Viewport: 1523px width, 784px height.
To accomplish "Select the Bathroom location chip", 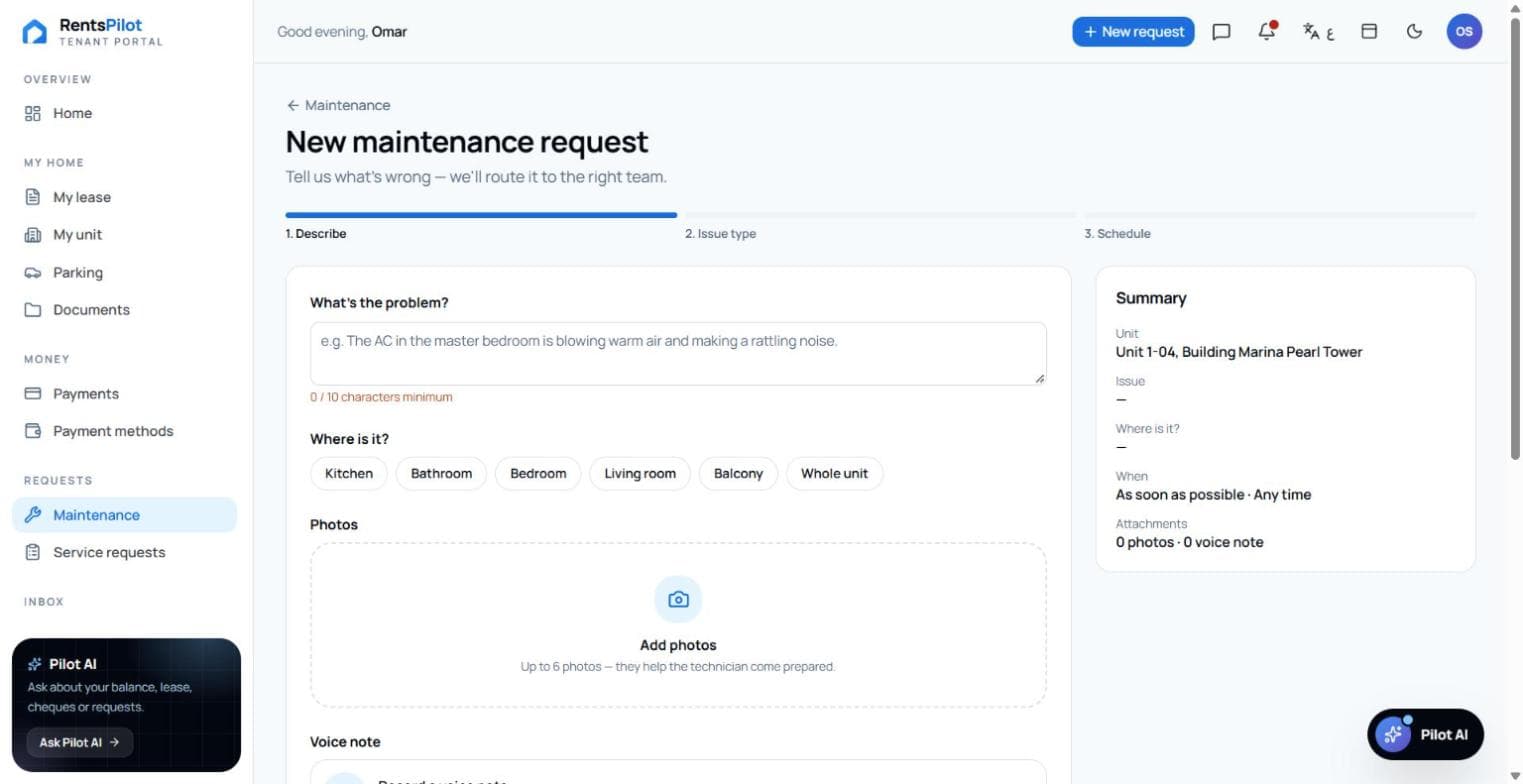I will [441, 474].
